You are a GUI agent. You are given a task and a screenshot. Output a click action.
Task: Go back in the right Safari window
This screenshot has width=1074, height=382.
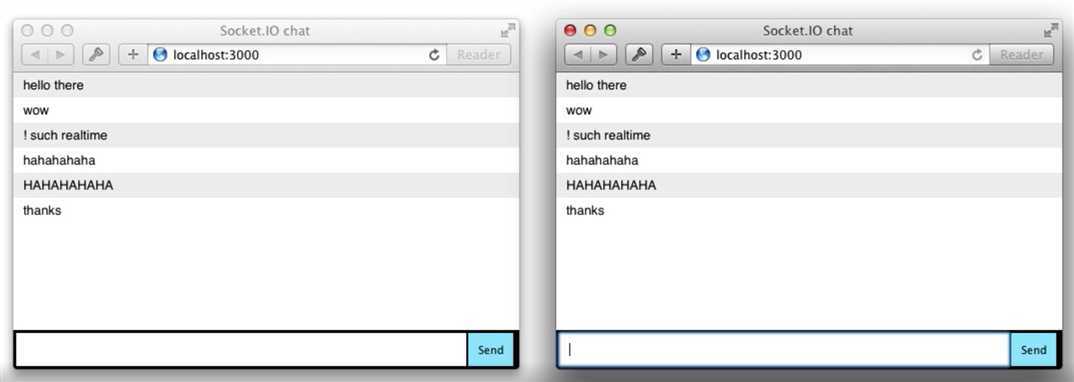click(x=577, y=55)
